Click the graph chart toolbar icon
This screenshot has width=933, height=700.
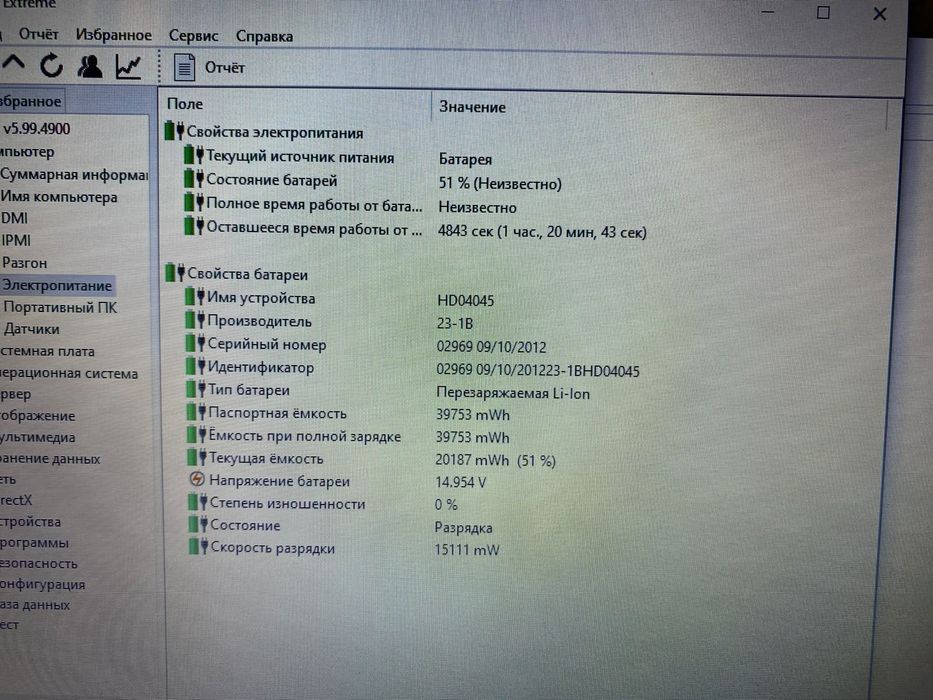pyautogui.click(x=129, y=67)
